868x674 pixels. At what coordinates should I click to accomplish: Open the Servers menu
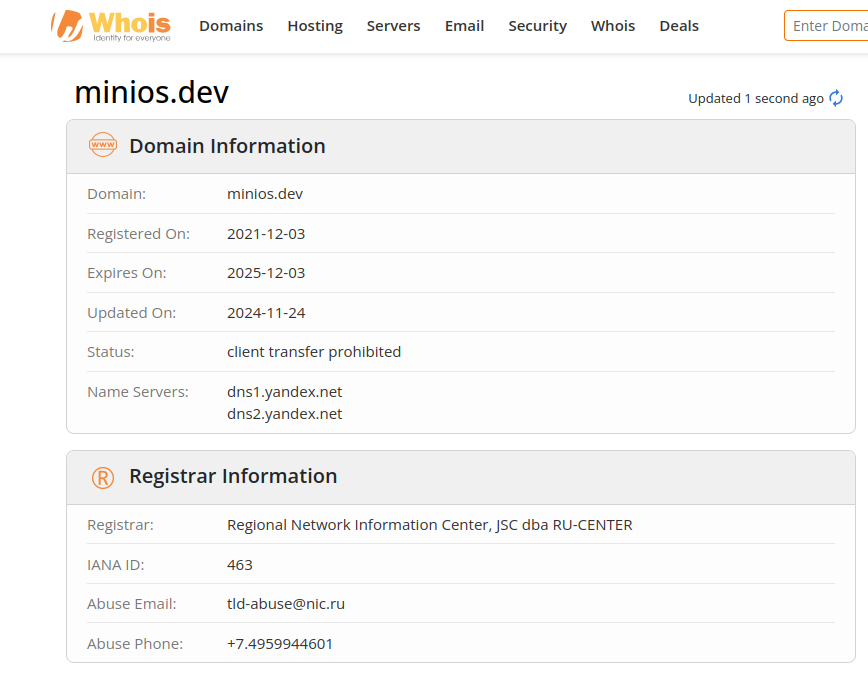point(393,26)
